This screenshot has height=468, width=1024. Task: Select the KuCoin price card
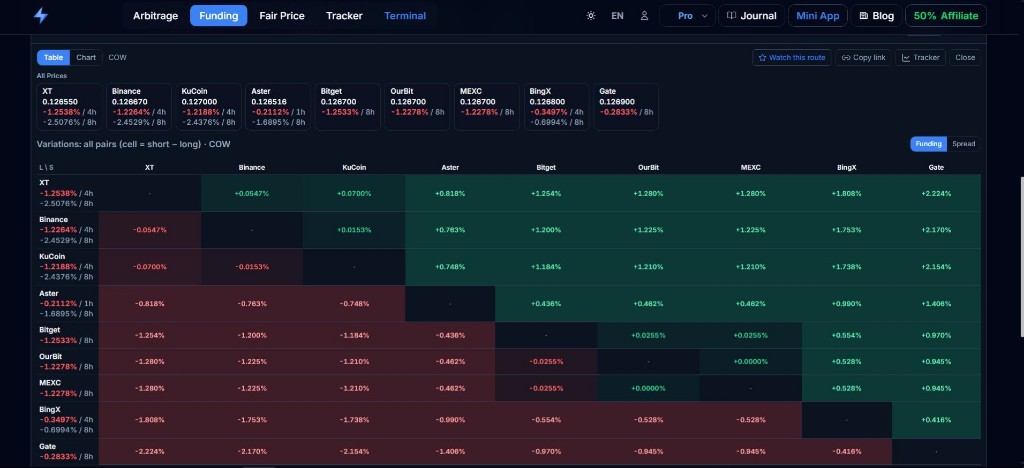(x=208, y=106)
